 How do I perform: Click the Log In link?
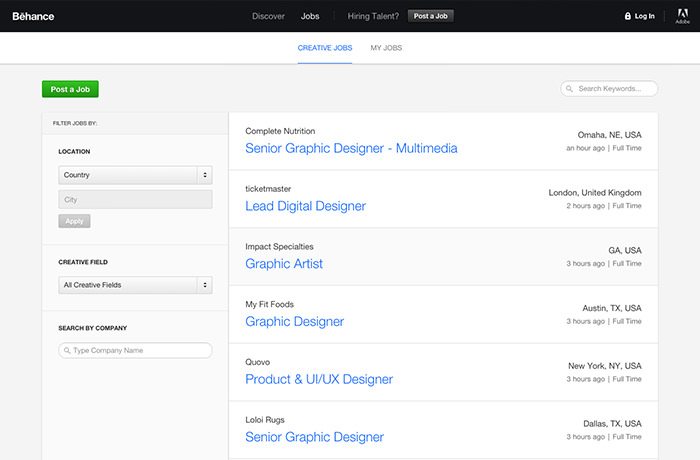(645, 16)
